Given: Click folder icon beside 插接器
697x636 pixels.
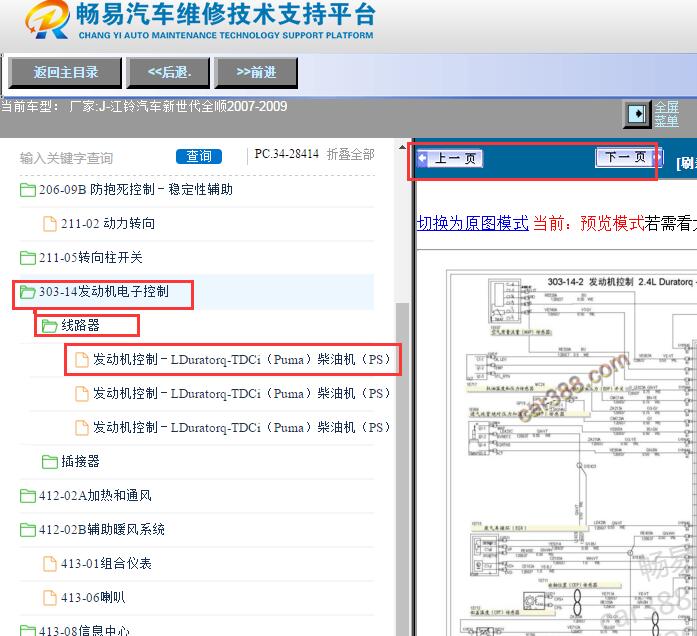Looking at the screenshot, I should pyautogui.click(x=50, y=462).
